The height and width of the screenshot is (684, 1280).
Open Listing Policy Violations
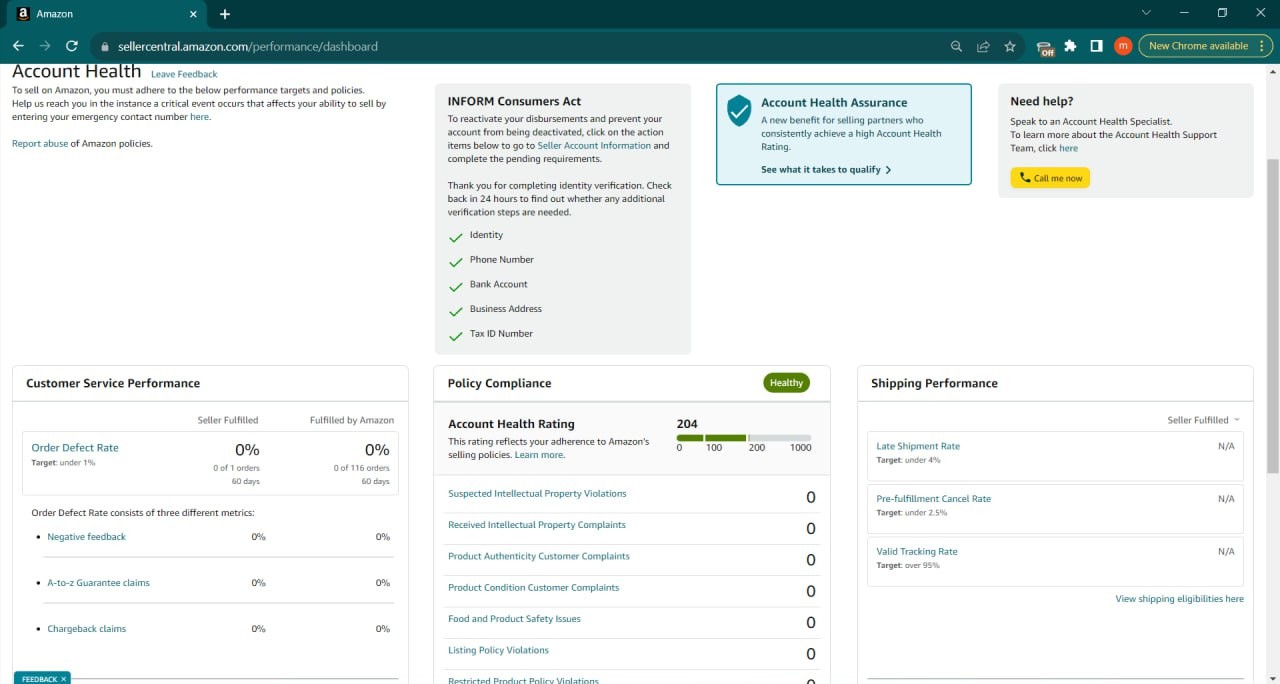coord(498,650)
